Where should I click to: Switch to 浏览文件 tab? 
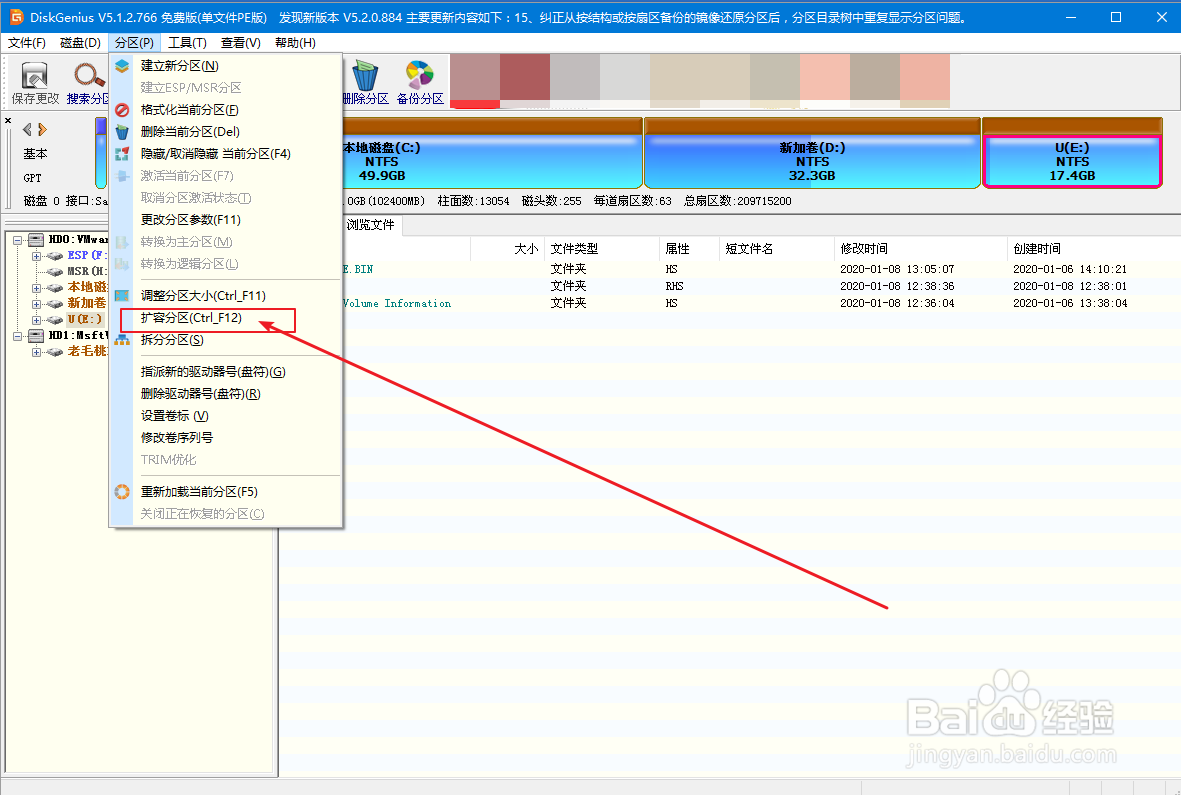[370, 224]
